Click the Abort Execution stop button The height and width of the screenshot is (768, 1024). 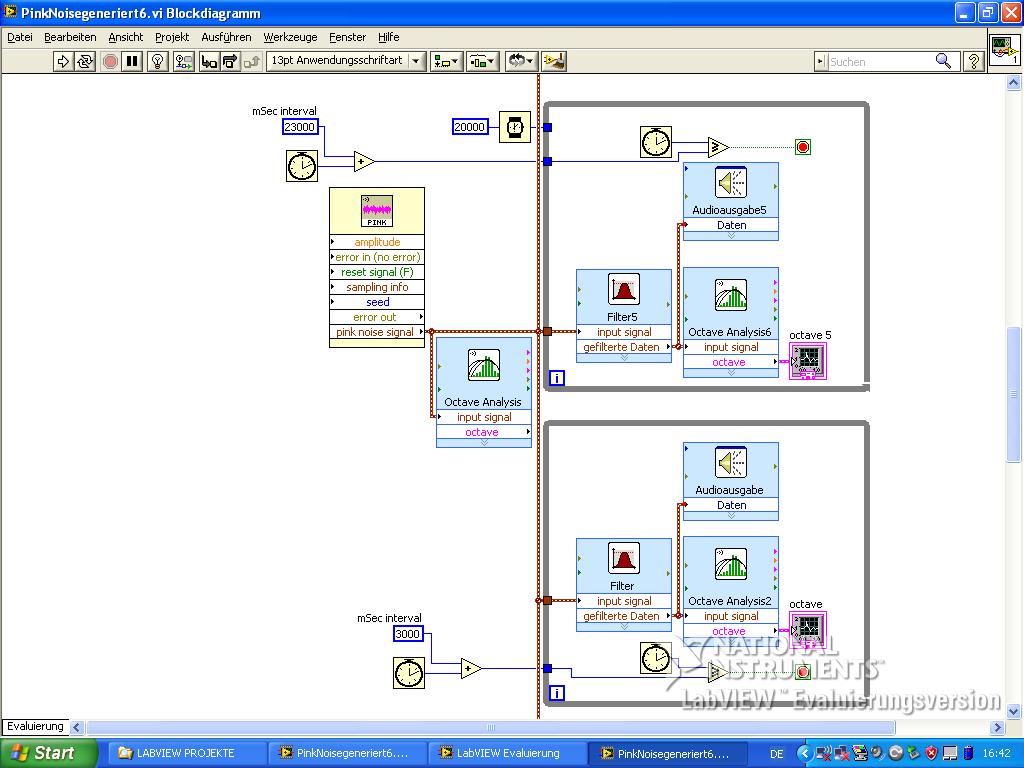[x=110, y=61]
